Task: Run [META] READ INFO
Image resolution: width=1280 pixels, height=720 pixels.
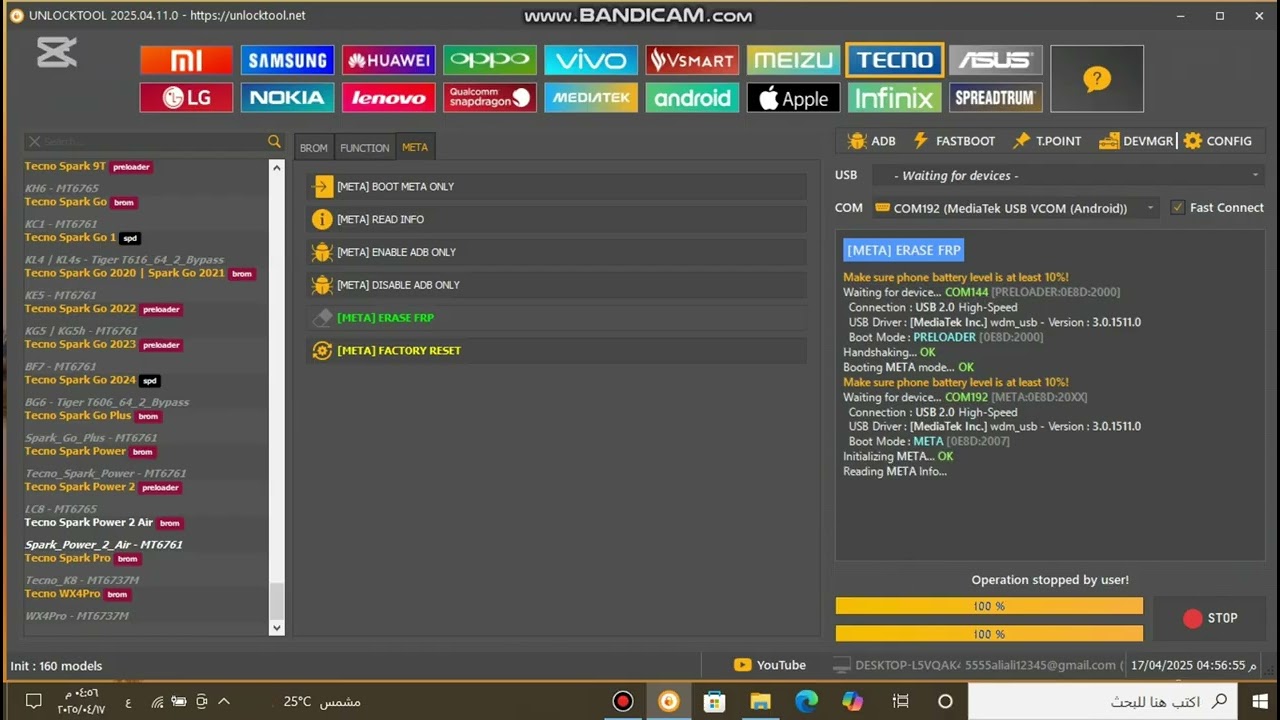Action: click(557, 219)
